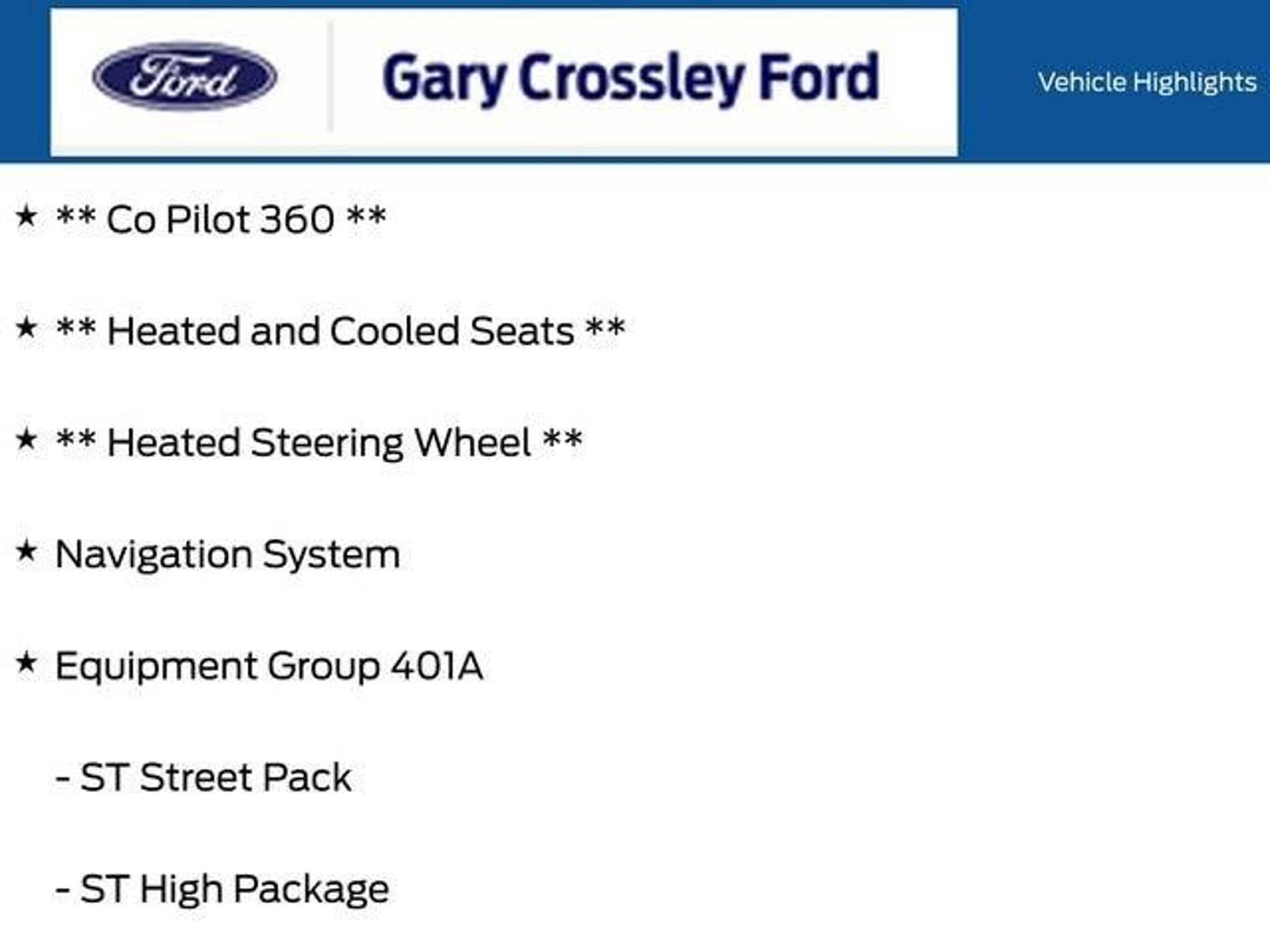Click the star beside Heated Steering Wheel

26,439
